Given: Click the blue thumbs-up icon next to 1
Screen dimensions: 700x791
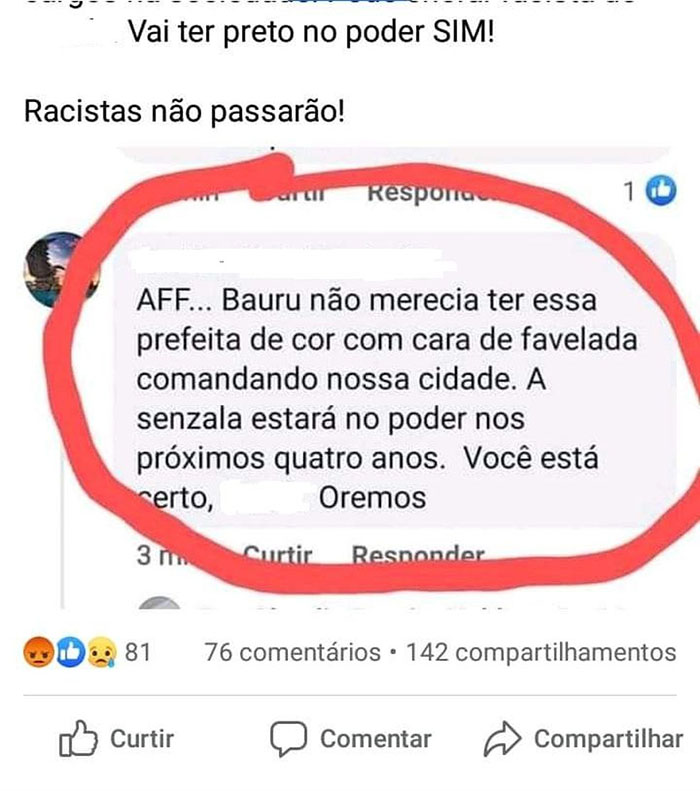Looking at the screenshot, I should click(x=661, y=190).
